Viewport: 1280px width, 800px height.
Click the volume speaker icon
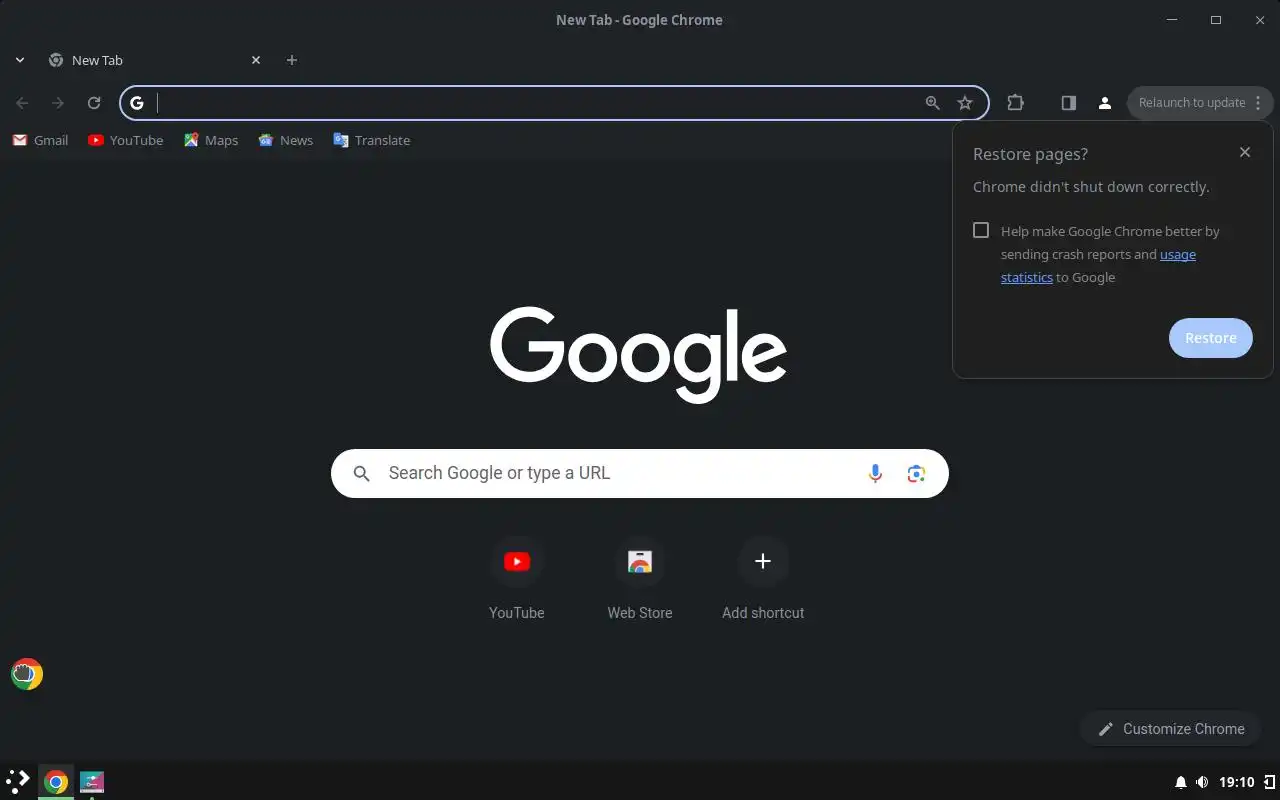click(1202, 782)
